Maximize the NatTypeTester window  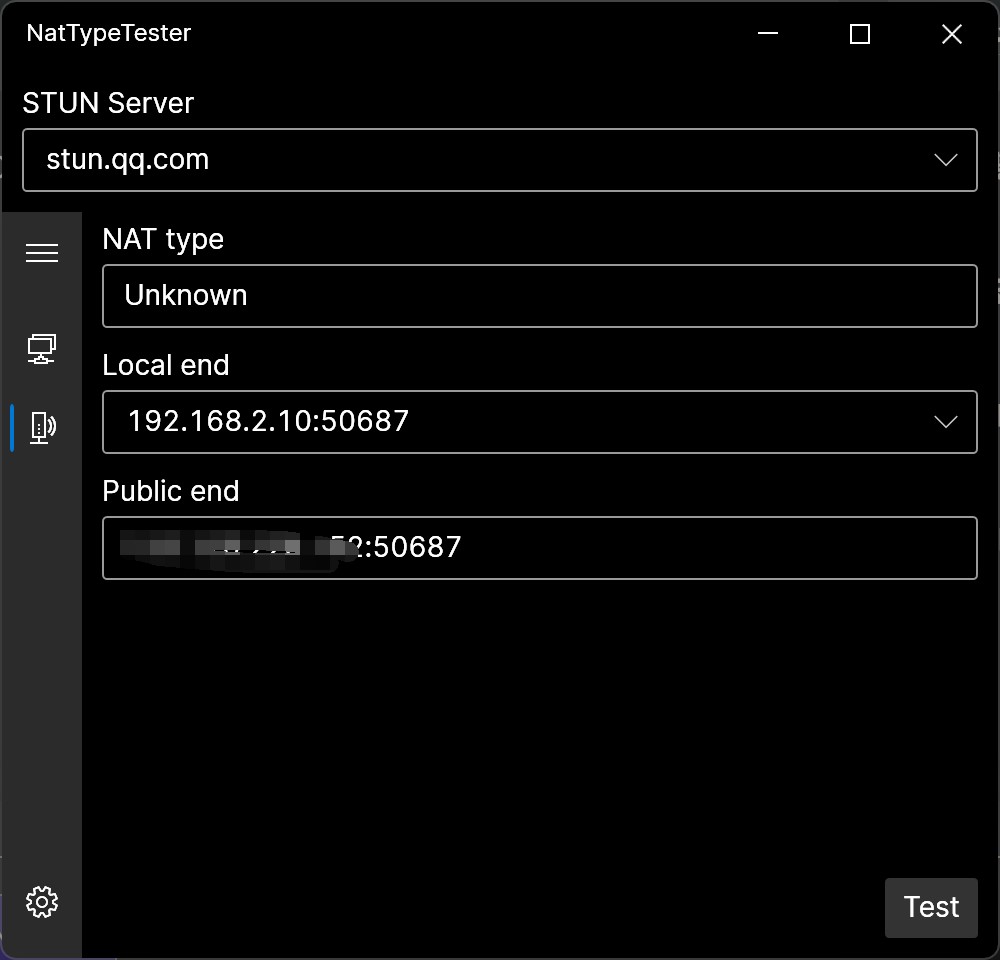point(859,33)
